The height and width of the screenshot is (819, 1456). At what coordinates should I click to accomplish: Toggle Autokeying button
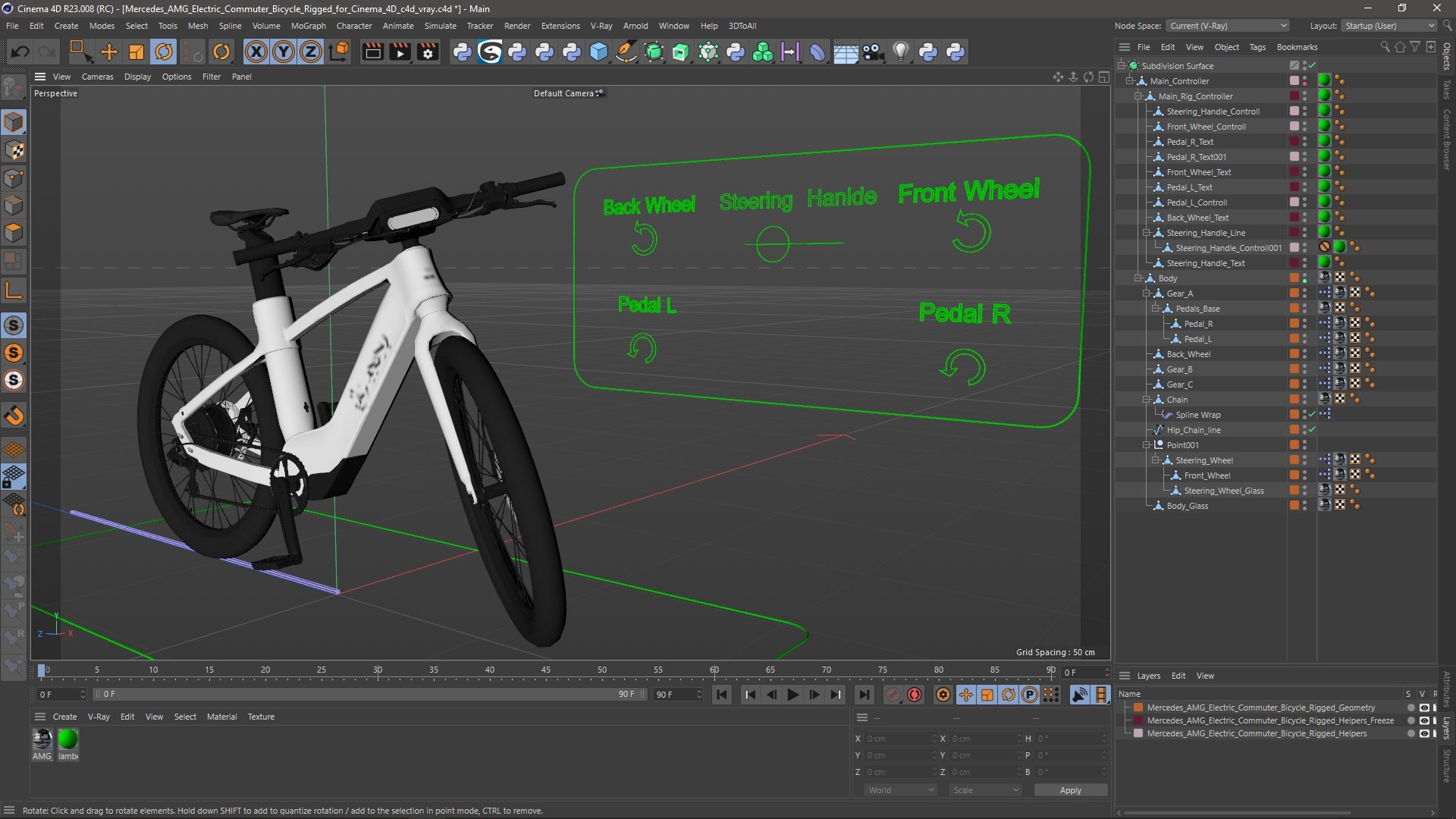[x=915, y=695]
